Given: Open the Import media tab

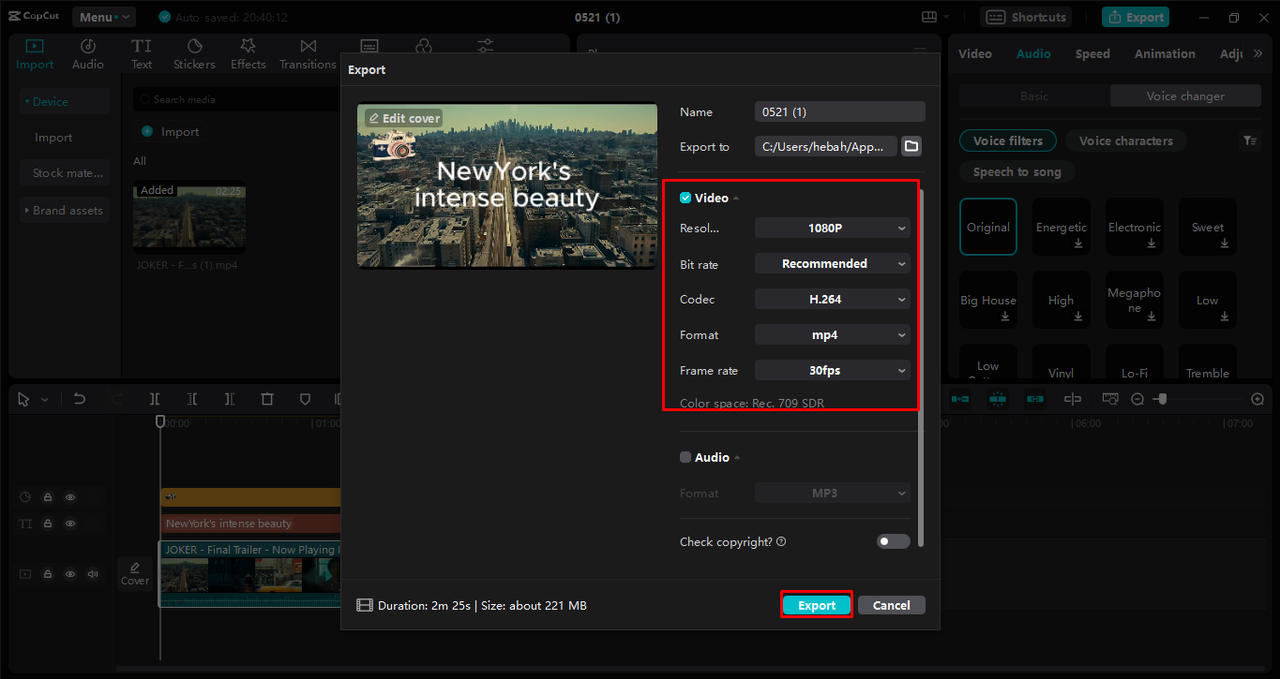Looking at the screenshot, I should click(x=35, y=54).
